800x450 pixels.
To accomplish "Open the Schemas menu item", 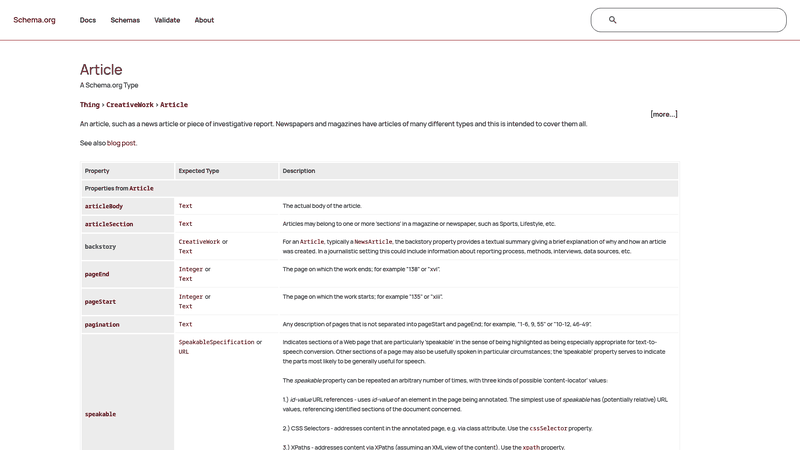I will coord(125,20).
